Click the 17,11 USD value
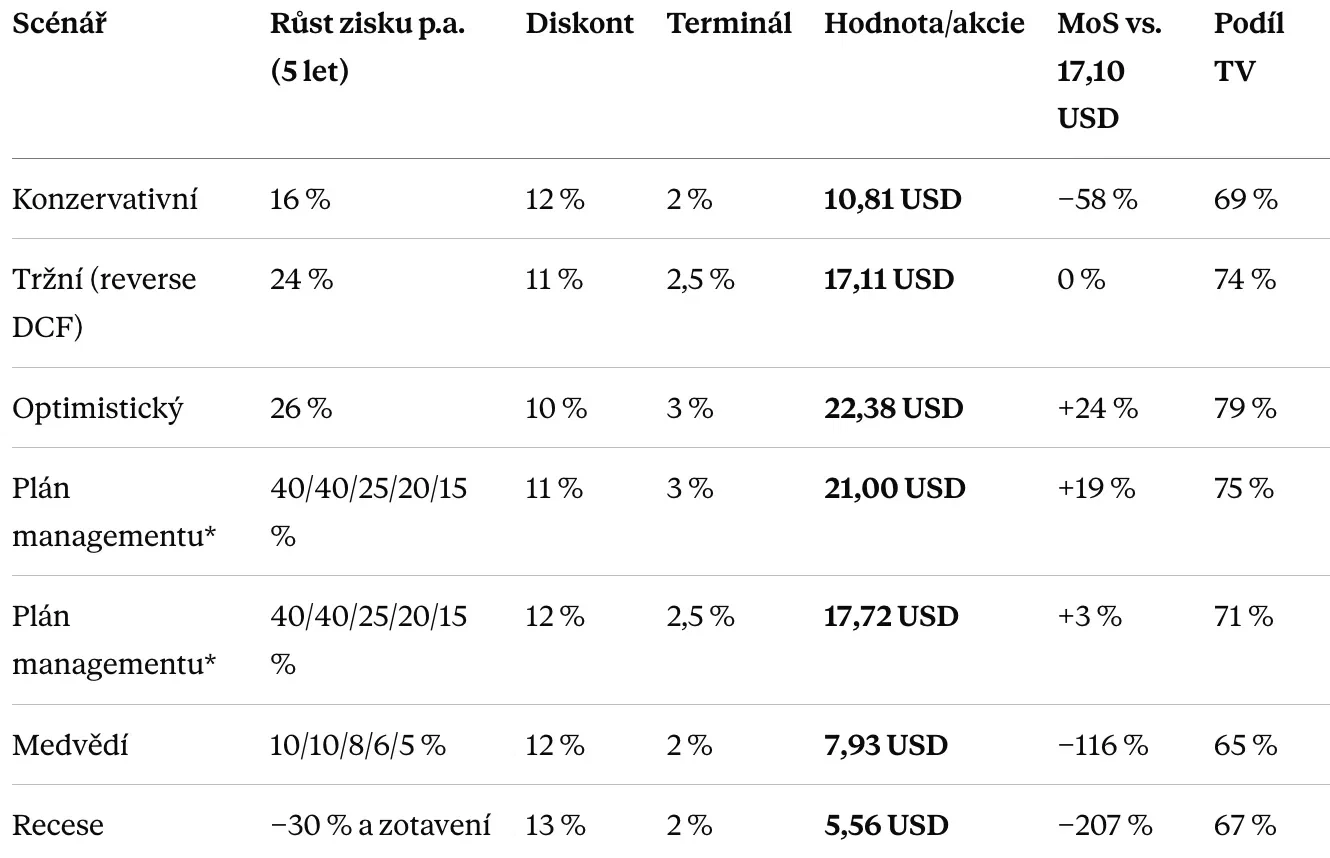Screen dimensions: 1330x858 pos(888,279)
